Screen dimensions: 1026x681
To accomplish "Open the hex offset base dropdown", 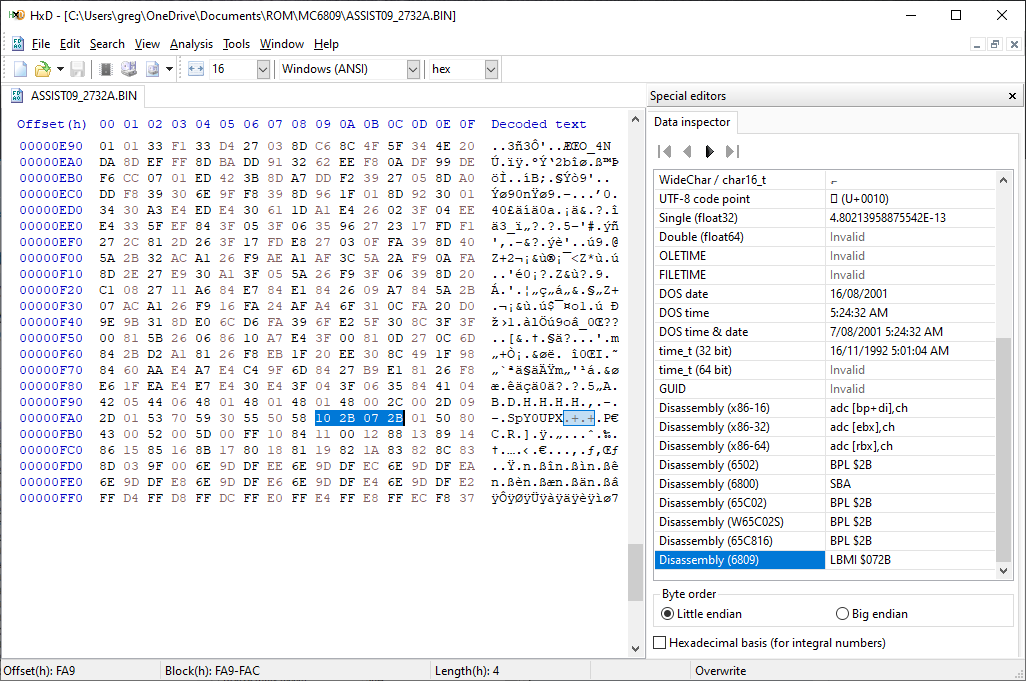I will click(x=491, y=69).
